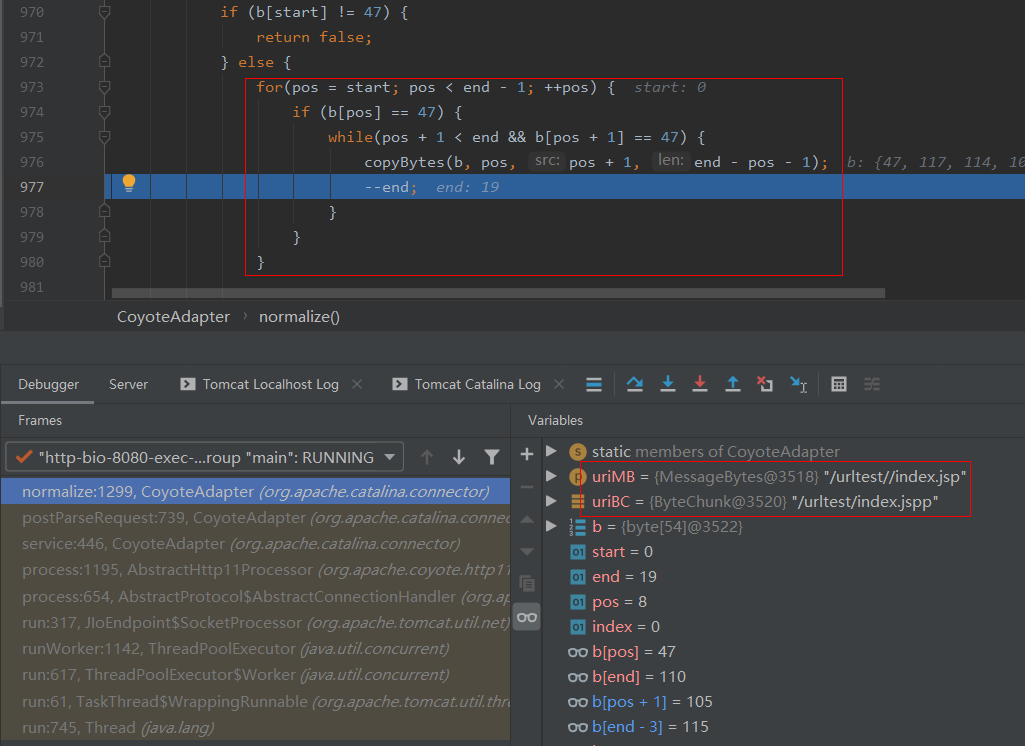Click the Step Into icon

668,384
